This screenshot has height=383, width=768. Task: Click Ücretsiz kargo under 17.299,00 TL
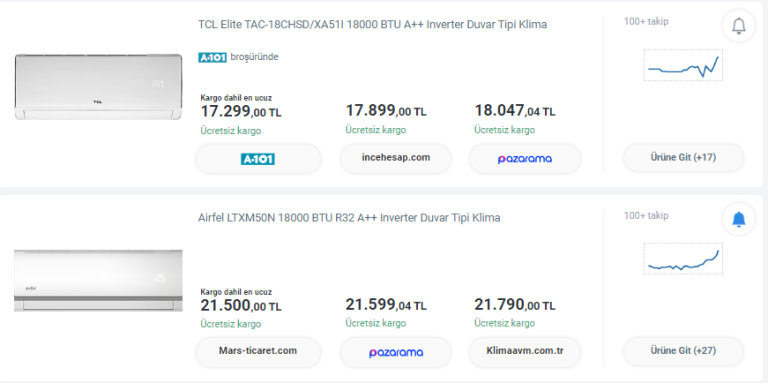[230, 131]
